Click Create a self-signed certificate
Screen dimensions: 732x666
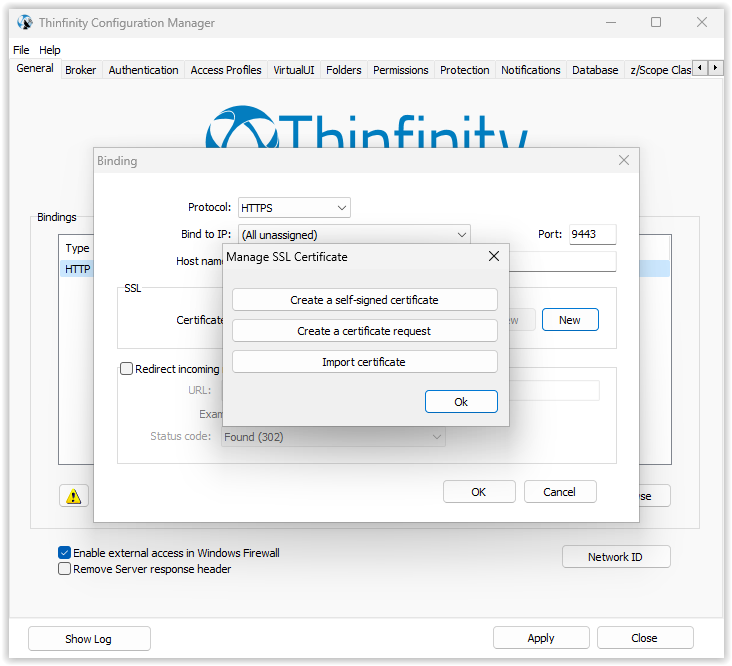point(365,300)
